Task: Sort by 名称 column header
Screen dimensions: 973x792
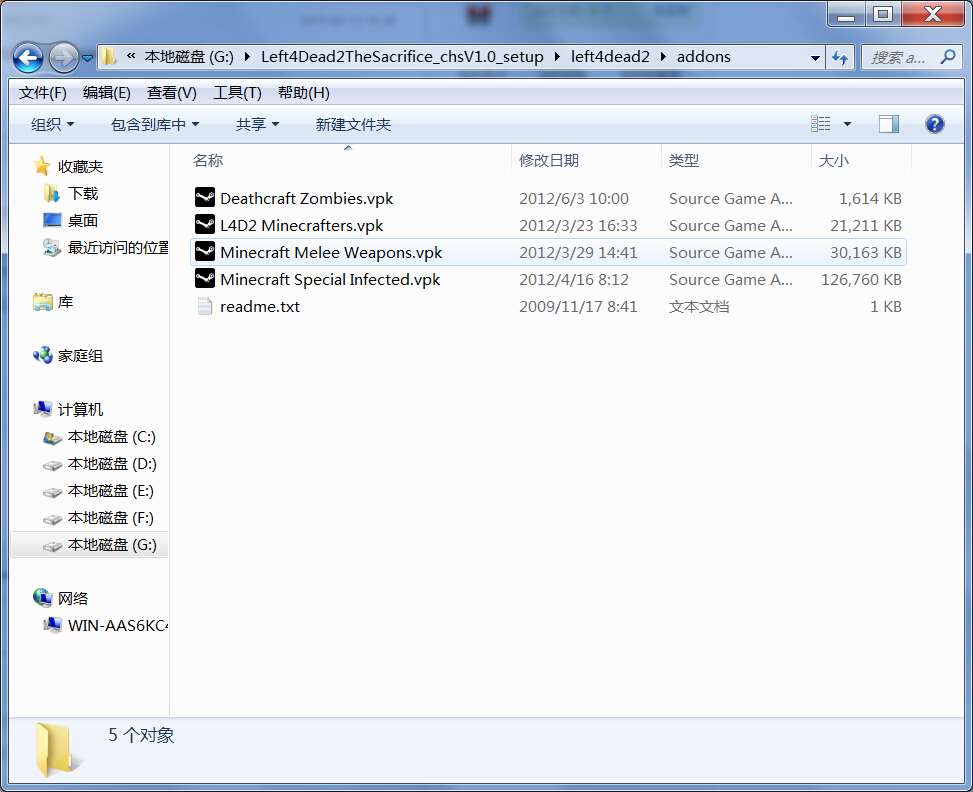Action: point(208,161)
